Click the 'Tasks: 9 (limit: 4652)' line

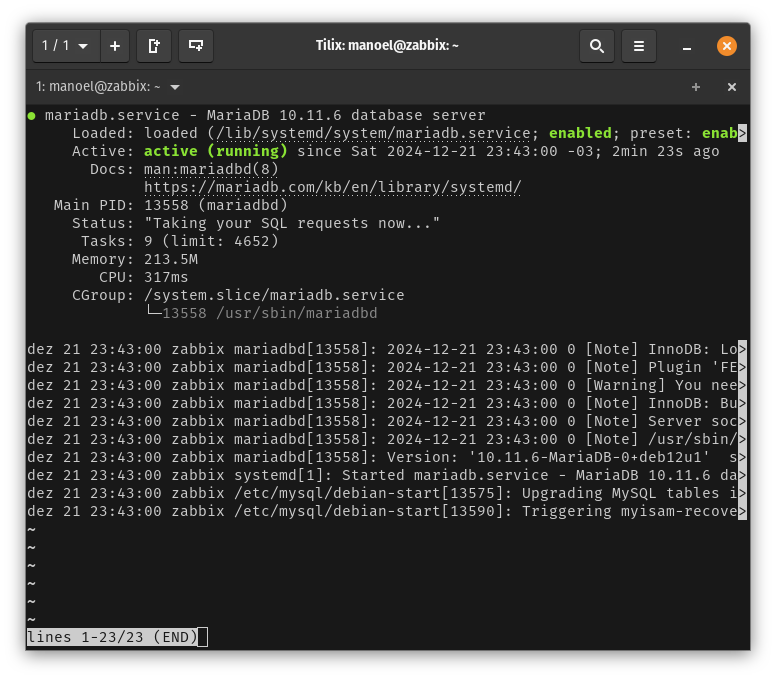tap(180, 241)
